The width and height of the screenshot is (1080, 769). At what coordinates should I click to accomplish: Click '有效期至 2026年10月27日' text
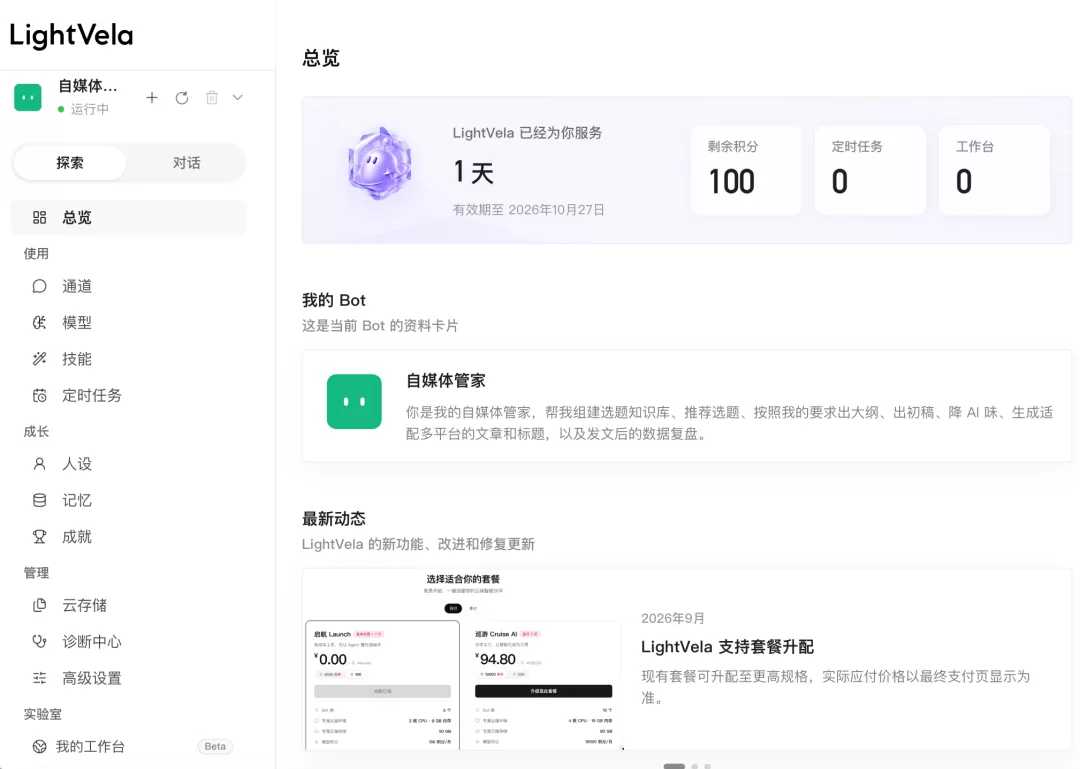pyautogui.click(x=528, y=209)
